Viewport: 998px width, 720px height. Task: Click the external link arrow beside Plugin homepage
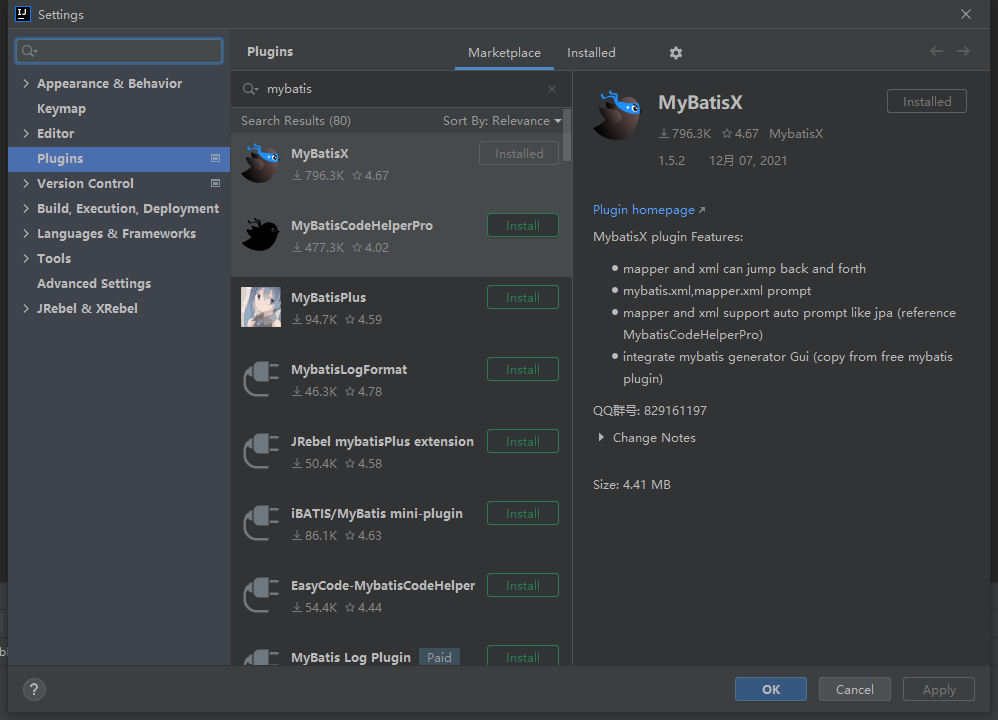click(x=702, y=209)
